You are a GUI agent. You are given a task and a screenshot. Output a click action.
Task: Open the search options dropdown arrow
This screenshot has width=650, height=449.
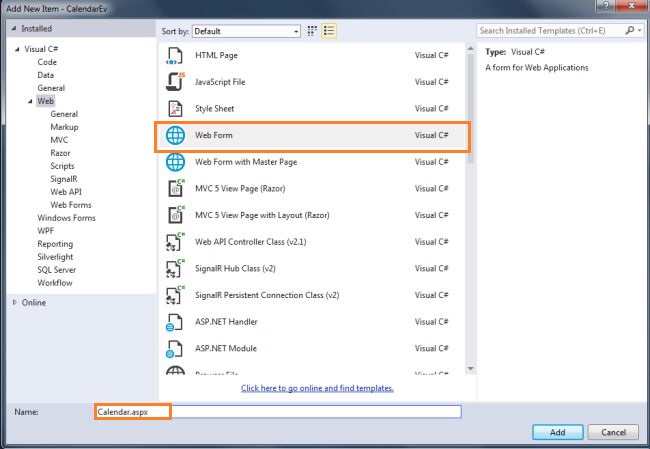click(640, 30)
